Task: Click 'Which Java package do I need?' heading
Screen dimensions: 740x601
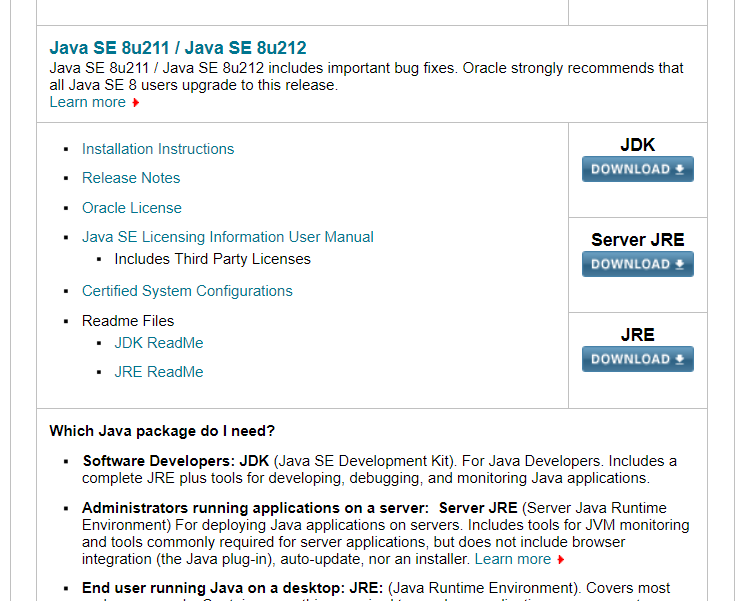Action: [162, 431]
